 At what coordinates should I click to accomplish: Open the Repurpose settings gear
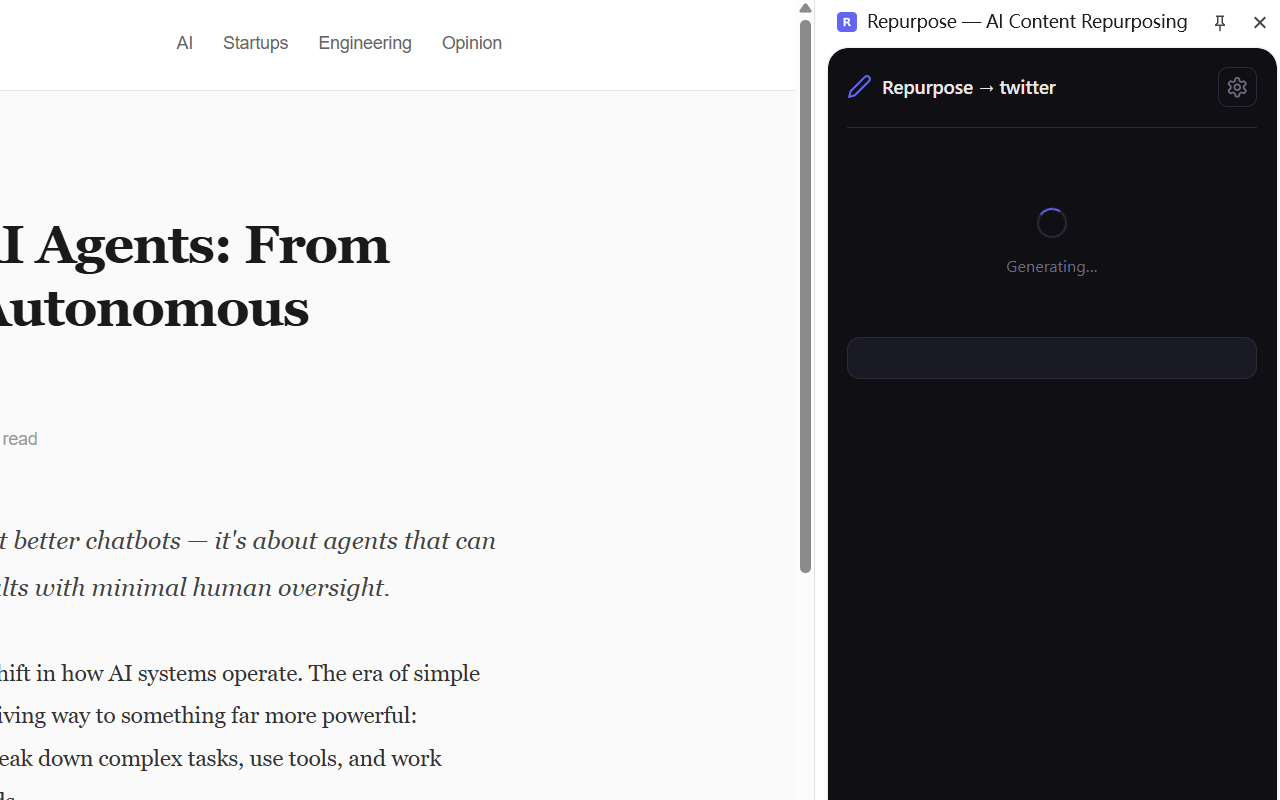1237,87
